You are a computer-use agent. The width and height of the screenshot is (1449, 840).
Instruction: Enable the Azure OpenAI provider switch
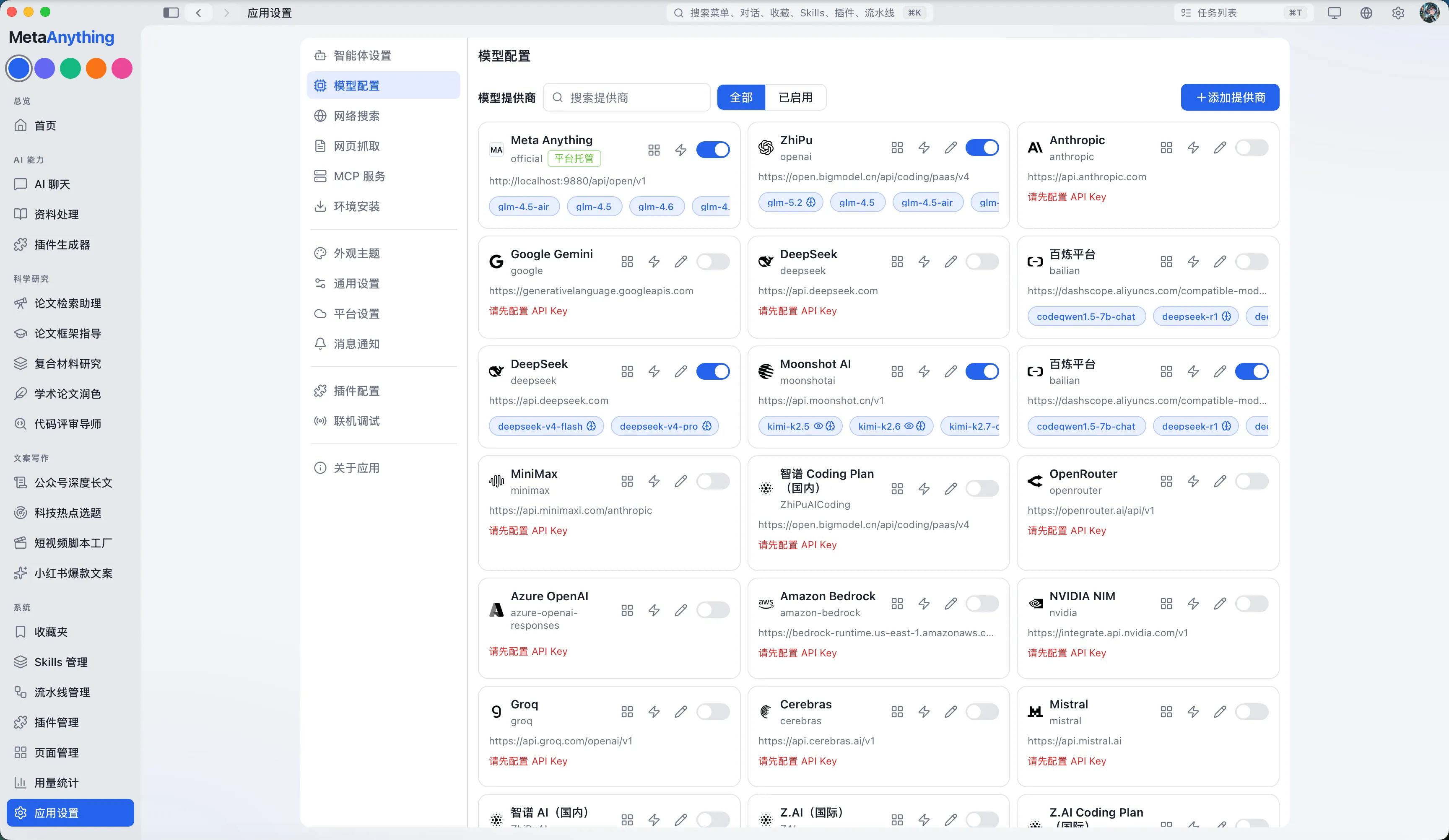point(713,610)
